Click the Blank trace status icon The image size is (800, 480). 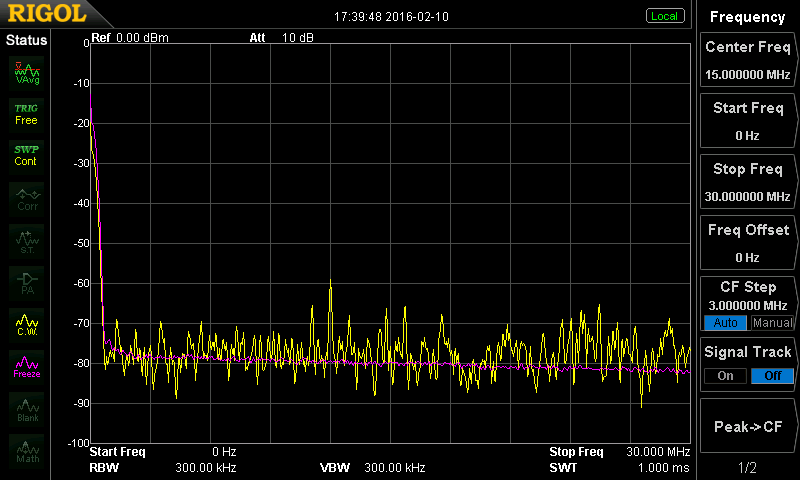tap(26, 408)
